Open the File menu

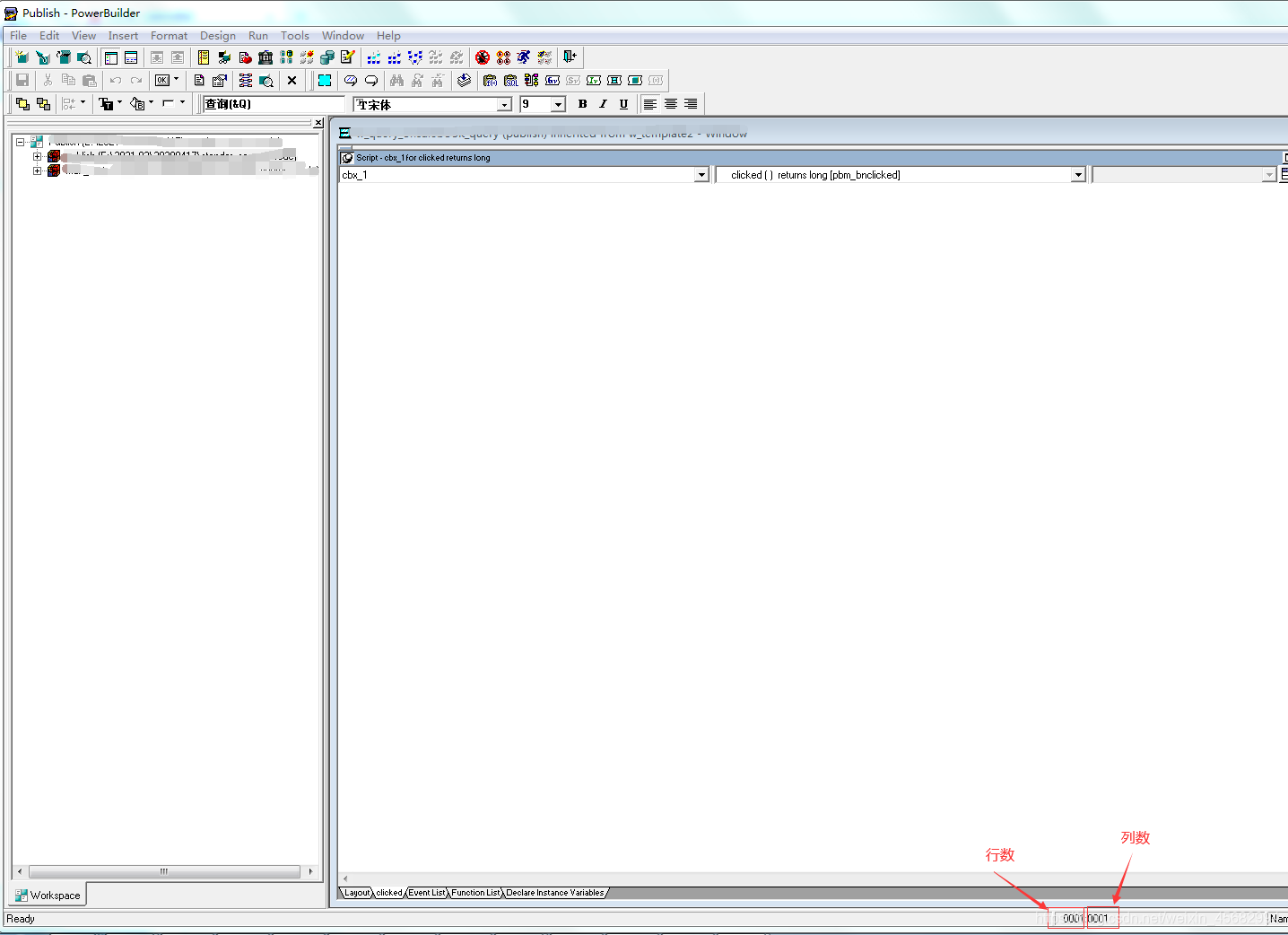19,36
